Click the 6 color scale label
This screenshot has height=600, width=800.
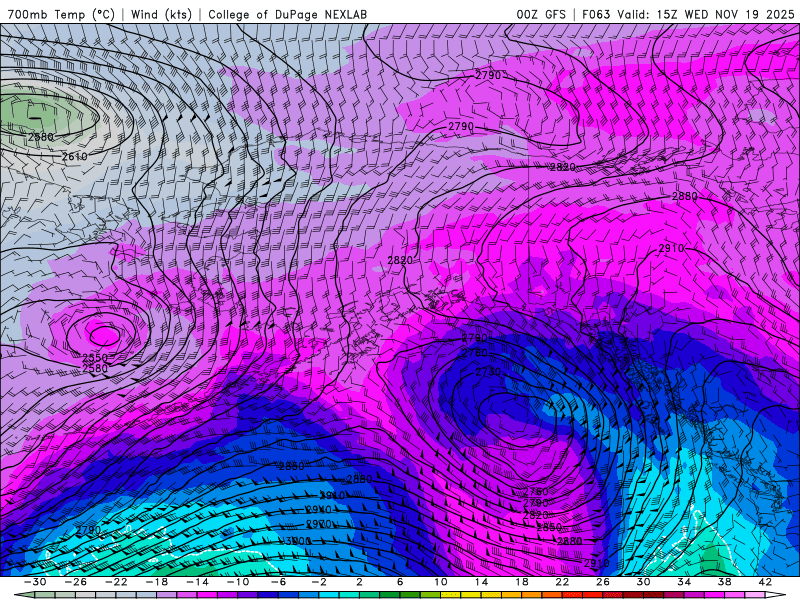click(x=400, y=582)
